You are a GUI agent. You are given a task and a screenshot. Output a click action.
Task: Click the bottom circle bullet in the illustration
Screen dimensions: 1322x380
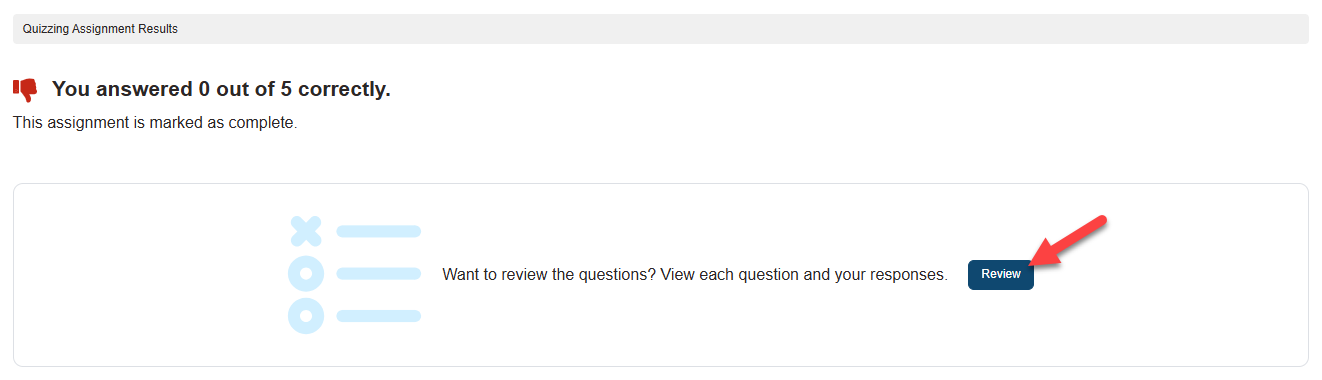click(306, 315)
